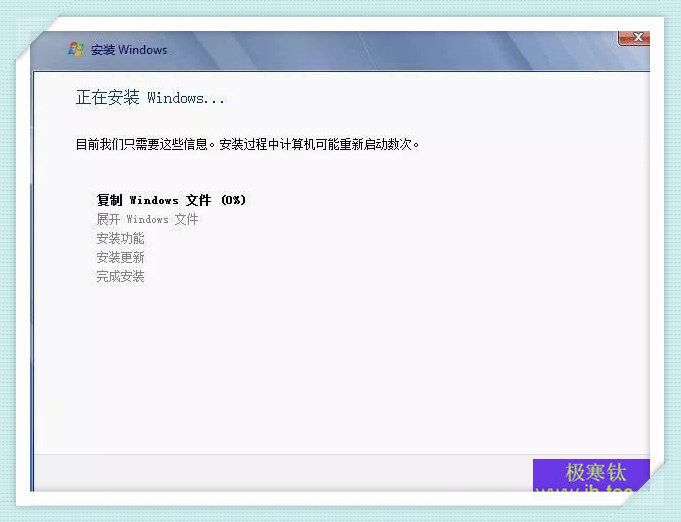The width and height of the screenshot is (681, 522).
Task: Select the step 完成安装
Action: click(120, 276)
